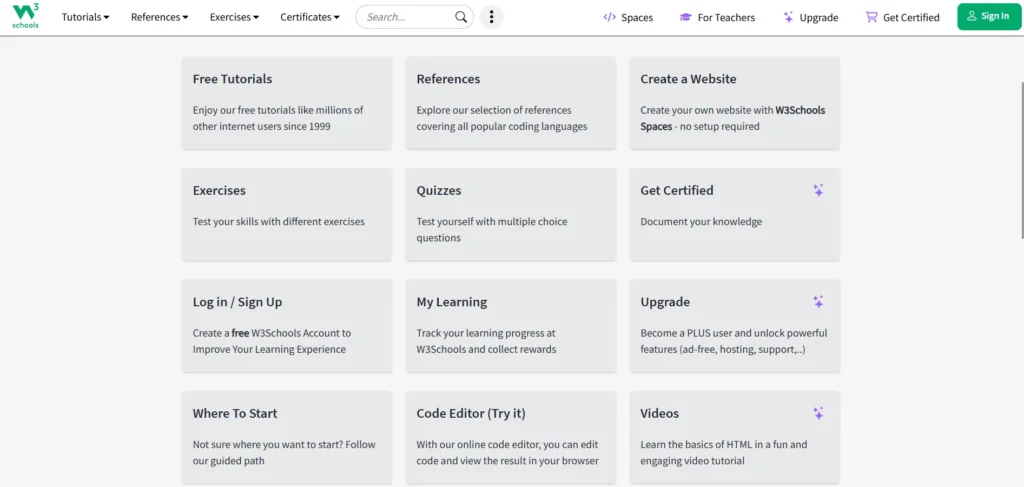Select the Quizzes card
The width and height of the screenshot is (1024, 487).
point(510,214)
